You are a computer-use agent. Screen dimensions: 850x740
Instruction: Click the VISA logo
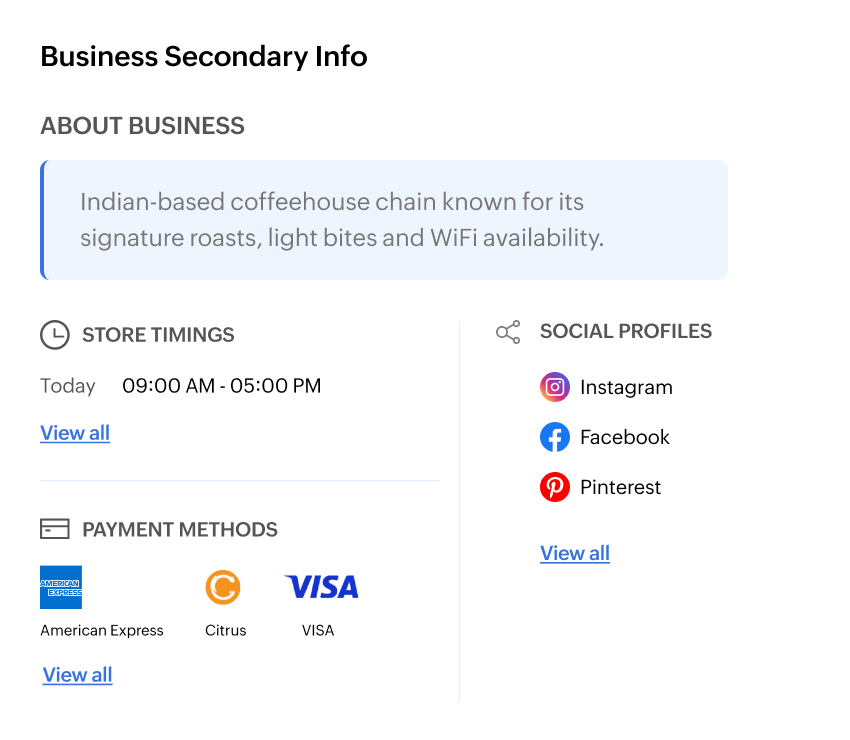321,587
